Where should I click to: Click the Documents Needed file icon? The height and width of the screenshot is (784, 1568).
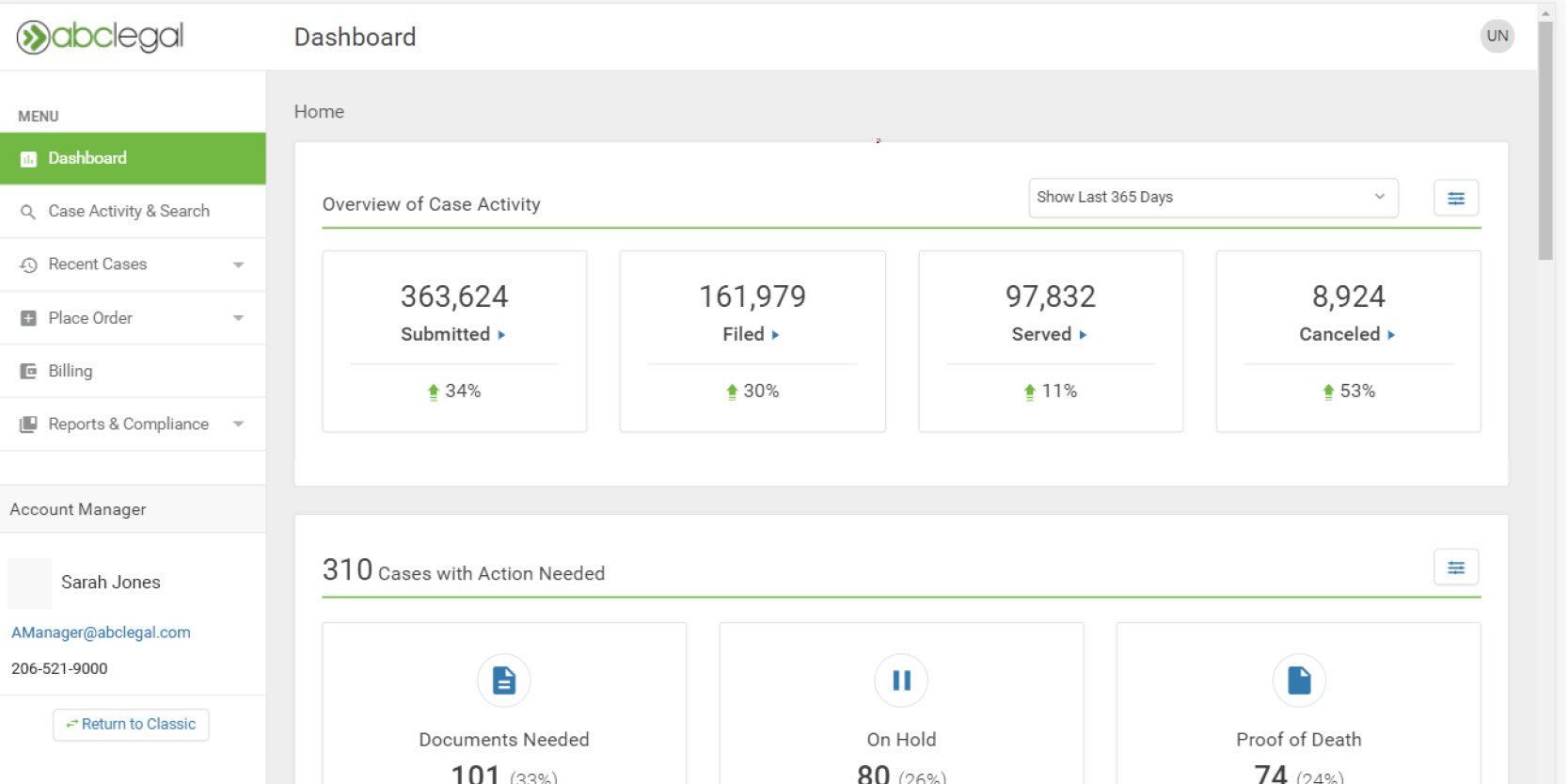click(504, 680)
